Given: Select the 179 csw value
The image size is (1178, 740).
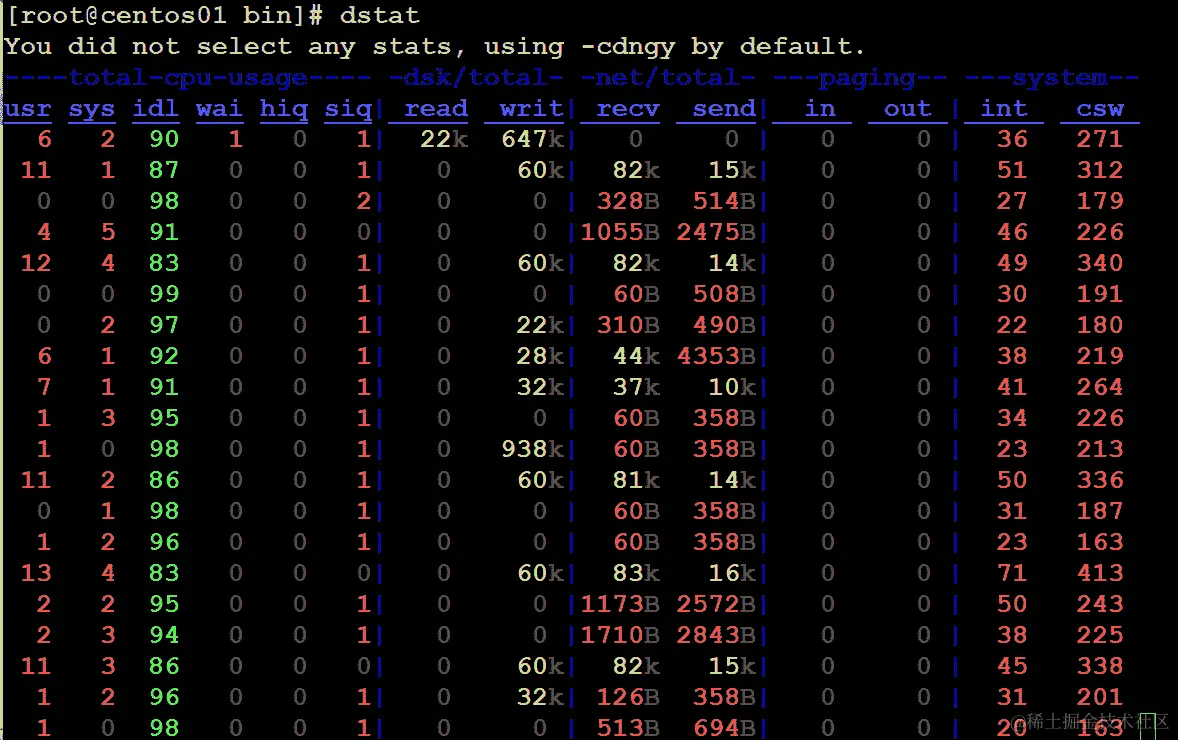Looking at the screenshot, I should (x=1100, y=201).
